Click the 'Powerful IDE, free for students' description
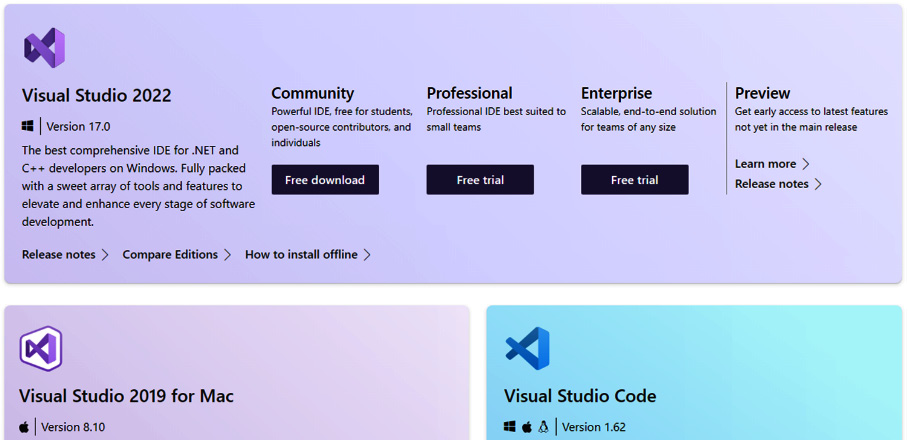The height and width of the screenshot is (440, 908). [342, 127]
